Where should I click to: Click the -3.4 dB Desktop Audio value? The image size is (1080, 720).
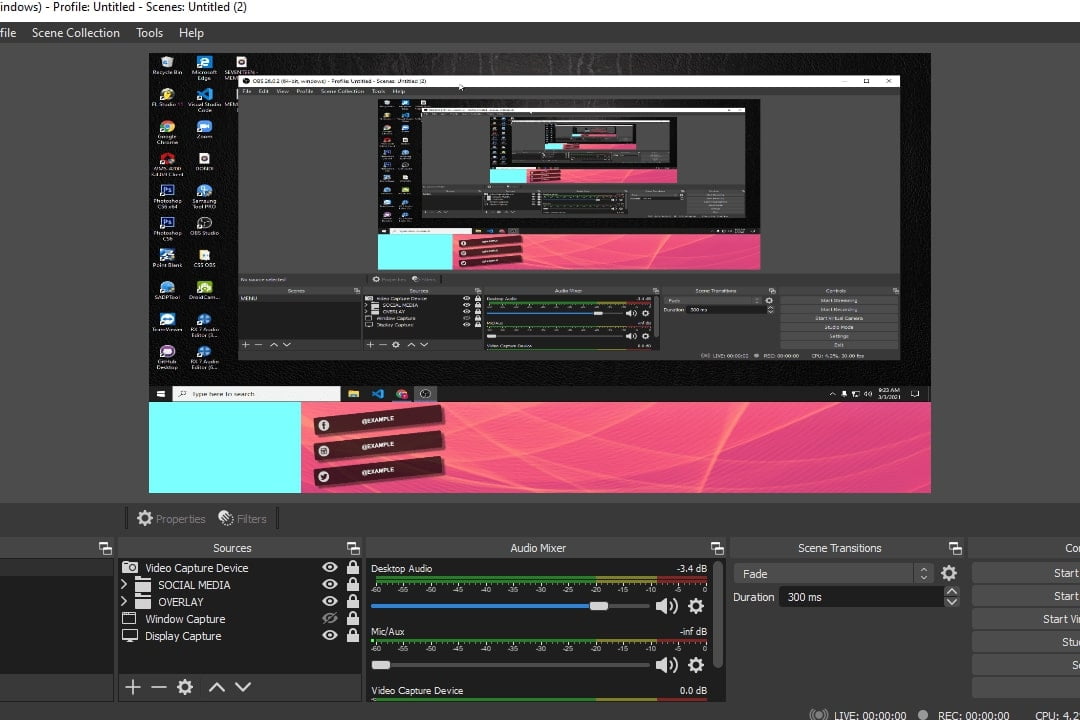coord(692,568)
